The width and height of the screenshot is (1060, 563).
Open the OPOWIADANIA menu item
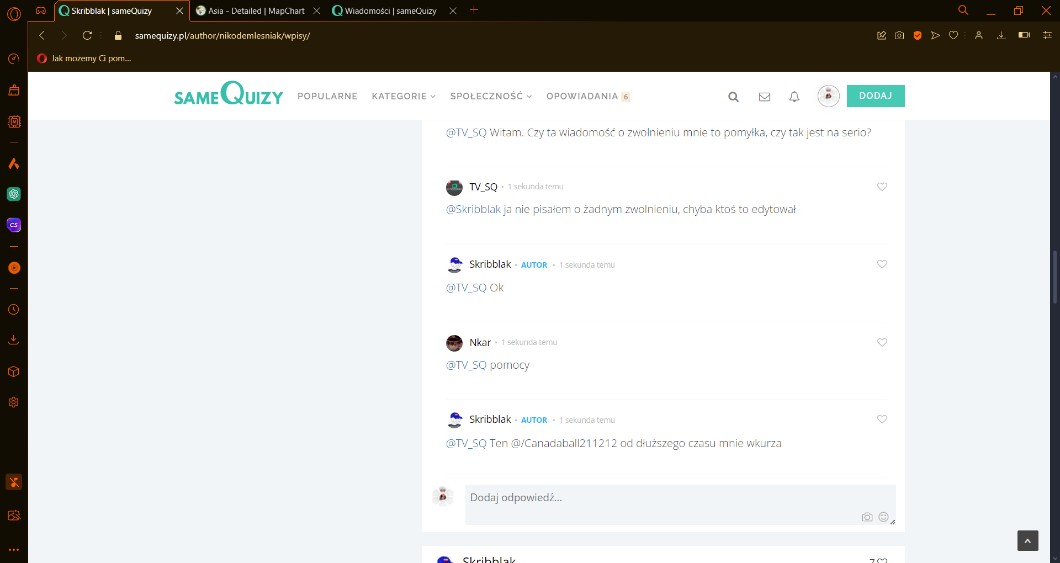click(x=582, y=97)
